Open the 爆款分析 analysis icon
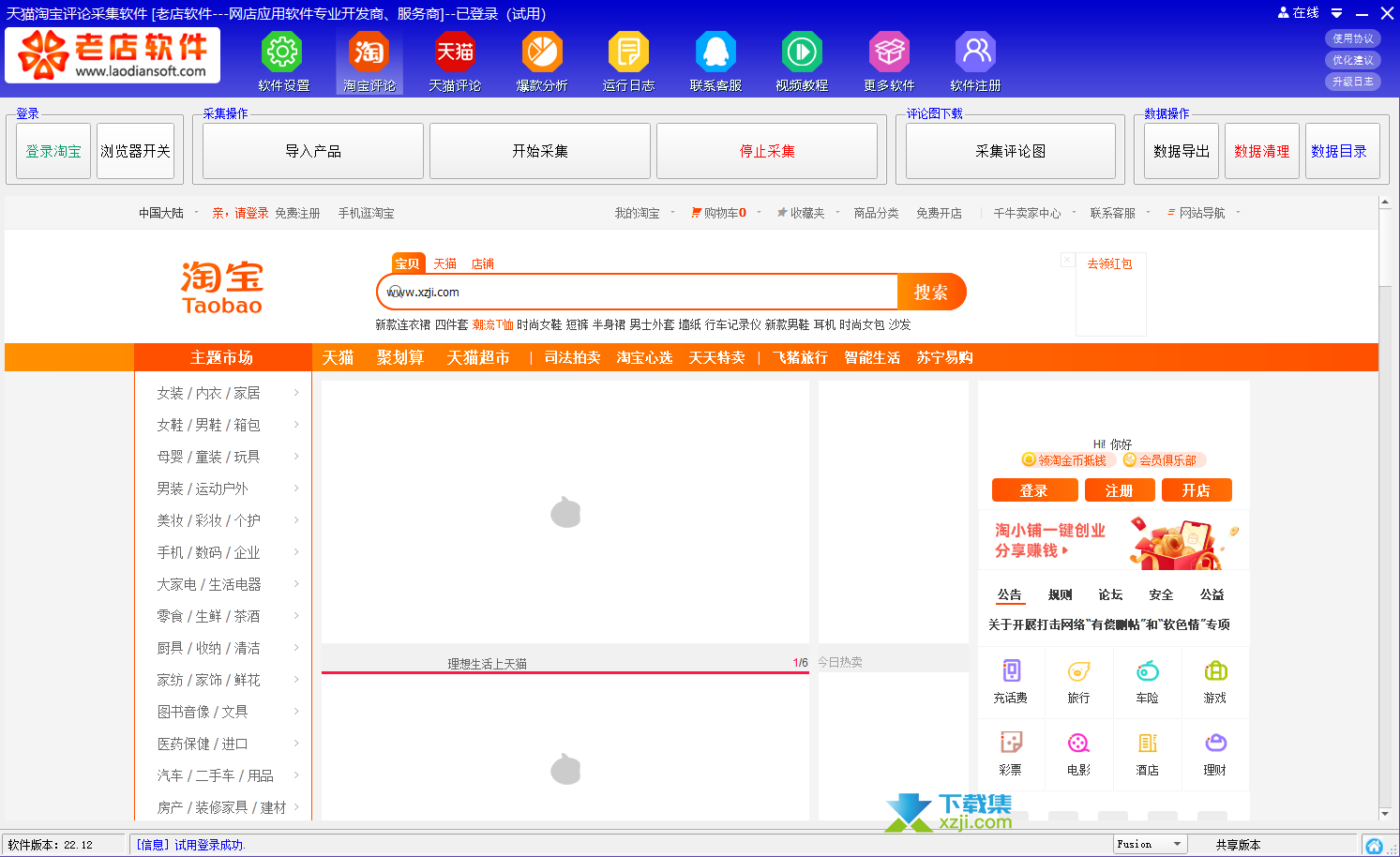 click(x=542, y=52)
